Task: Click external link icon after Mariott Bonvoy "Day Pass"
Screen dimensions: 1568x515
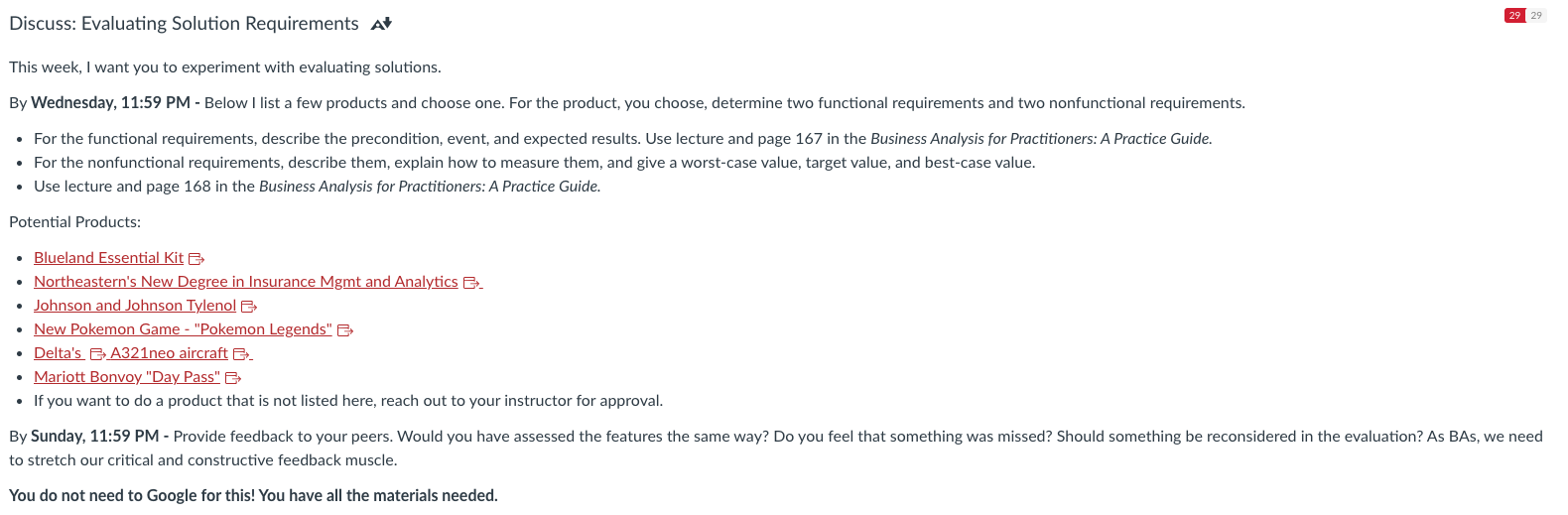Action: [x=233, y=378]
